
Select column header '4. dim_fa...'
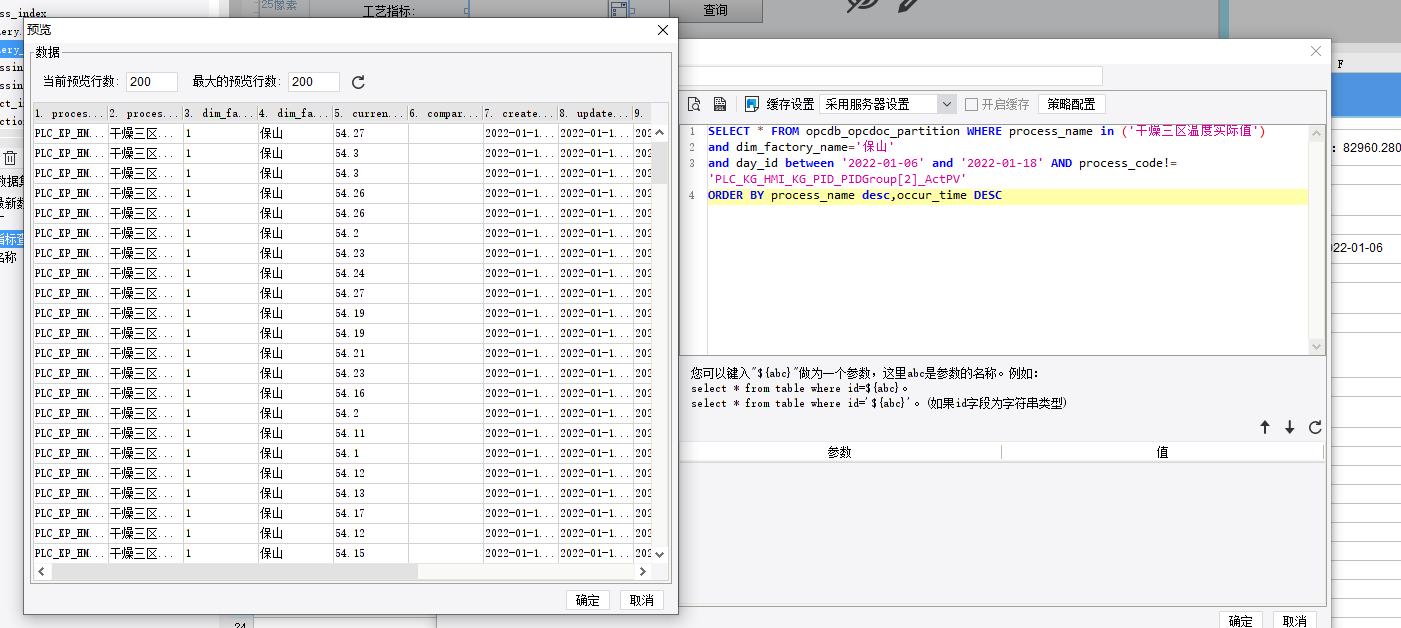[295, 114]
